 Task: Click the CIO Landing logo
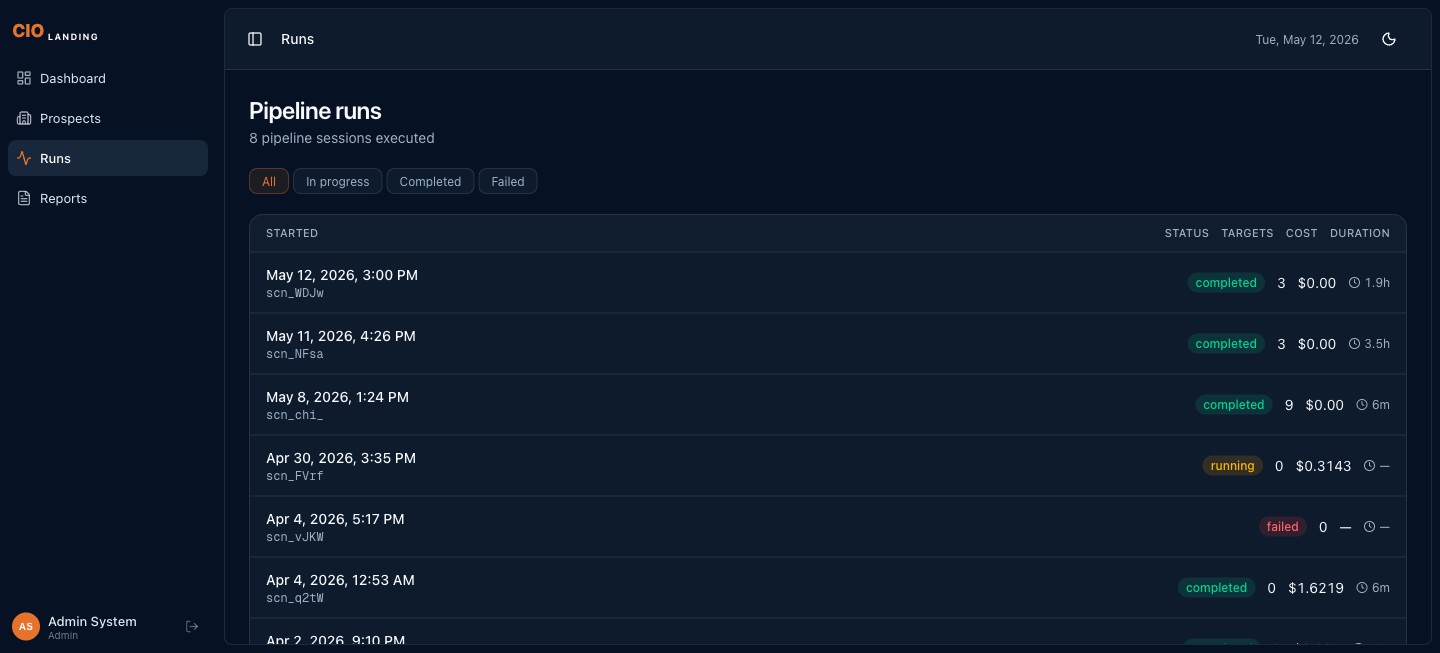(55, 32)
